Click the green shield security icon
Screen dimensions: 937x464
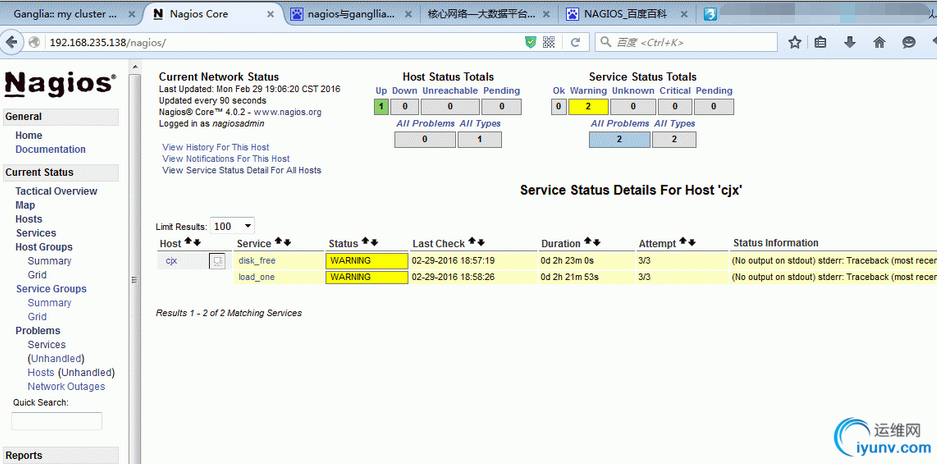(531, 43)
